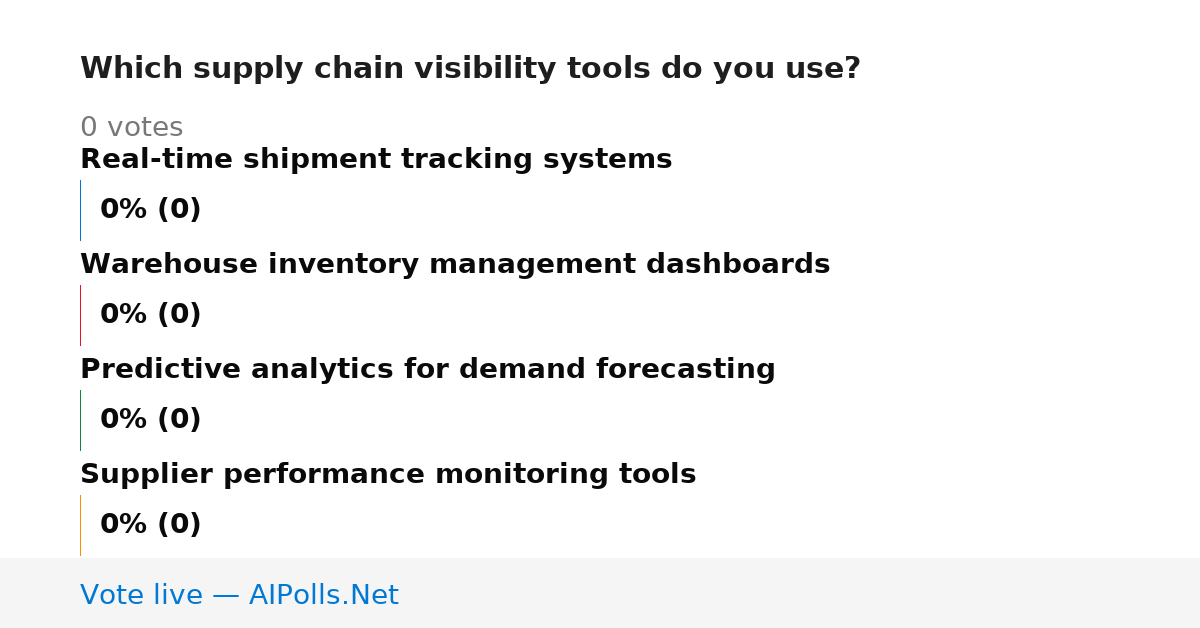The height and width of the screenshot is (628, 1200).
Task: Click shipment tracking 0% (0) result
Action: coord(151,210)
